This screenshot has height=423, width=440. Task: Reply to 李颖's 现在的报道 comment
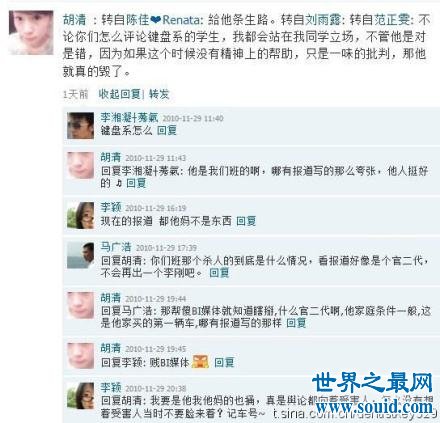(246, 221)
